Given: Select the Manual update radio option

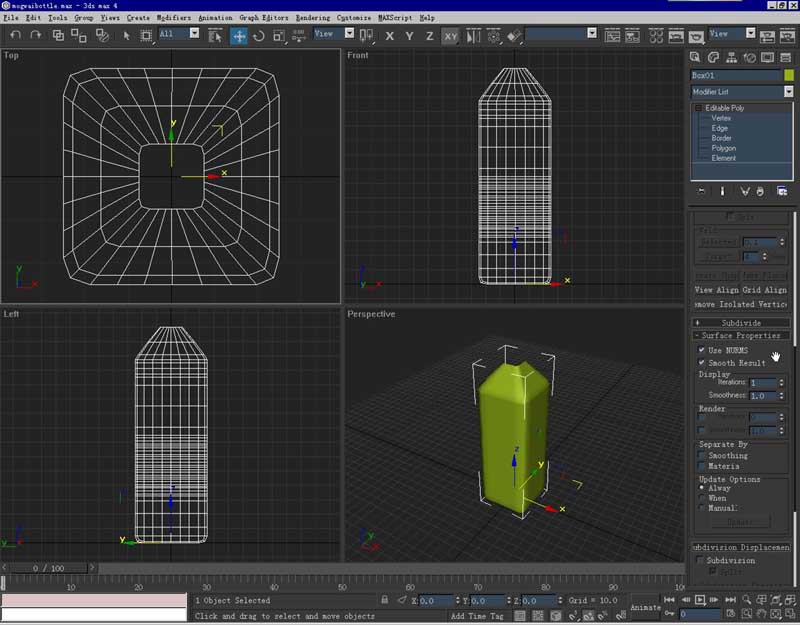Looking at the screenshot, I should point(701,508).
